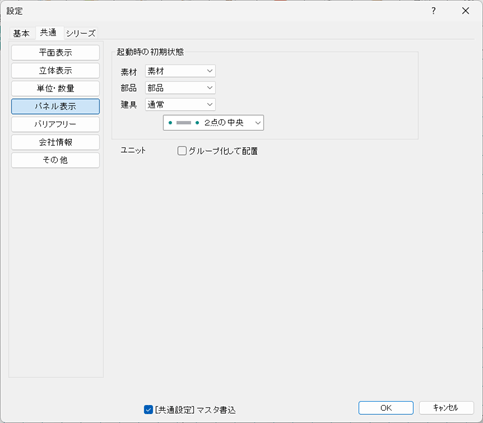Open the 立体表示 settings page
483x423 pixels.
(55, 71)
